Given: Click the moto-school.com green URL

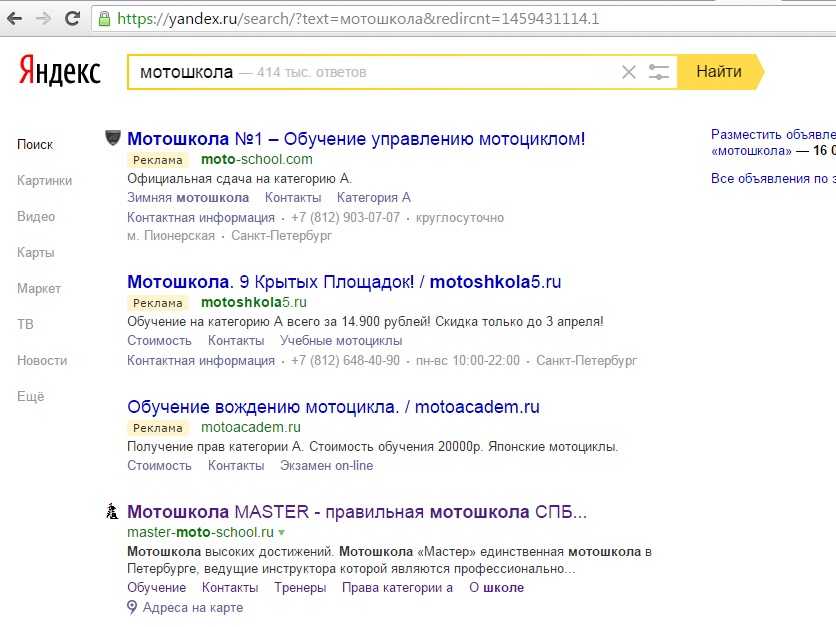Looking at the screenshot, I should click(x=257, y=159).
